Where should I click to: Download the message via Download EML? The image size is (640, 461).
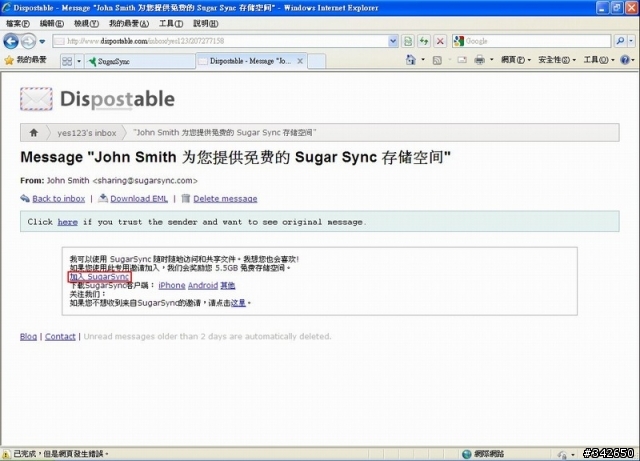pos(139,198)
